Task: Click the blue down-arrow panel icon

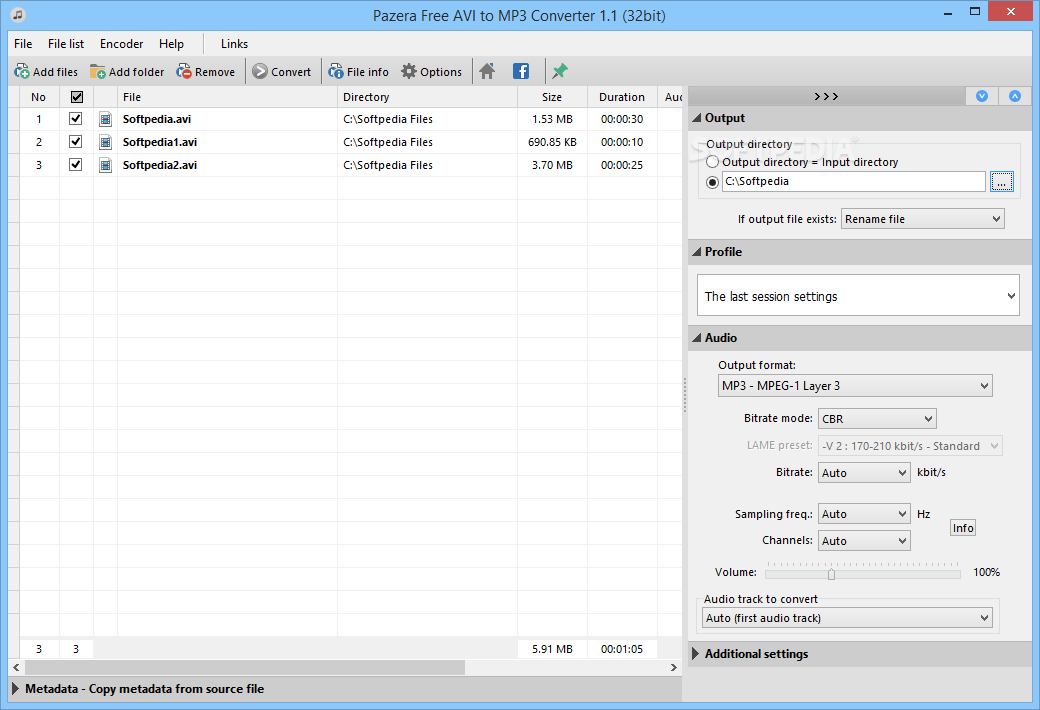Action: (982, 96)
